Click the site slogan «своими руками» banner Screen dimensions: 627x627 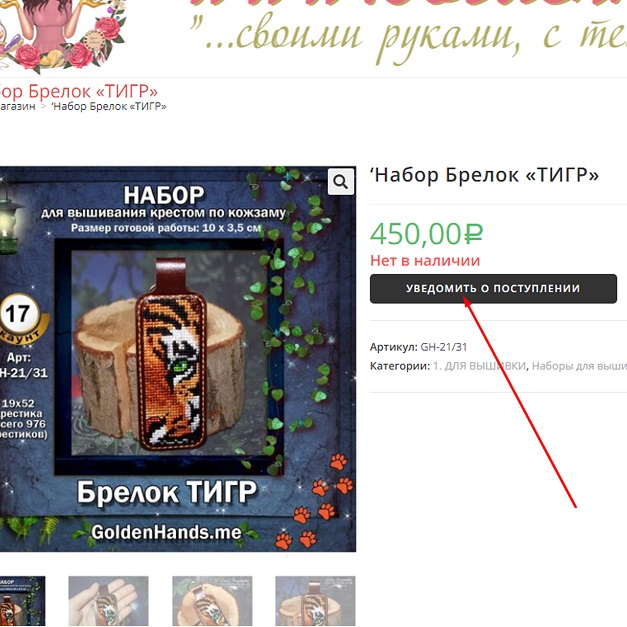click(408, 37)
